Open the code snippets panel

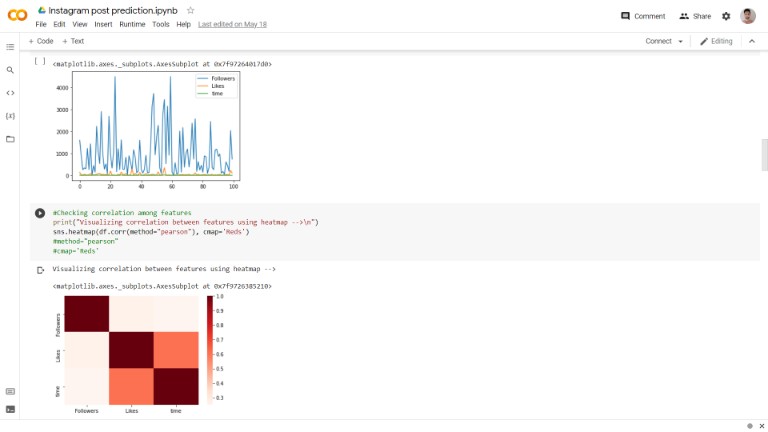(10, 93)
